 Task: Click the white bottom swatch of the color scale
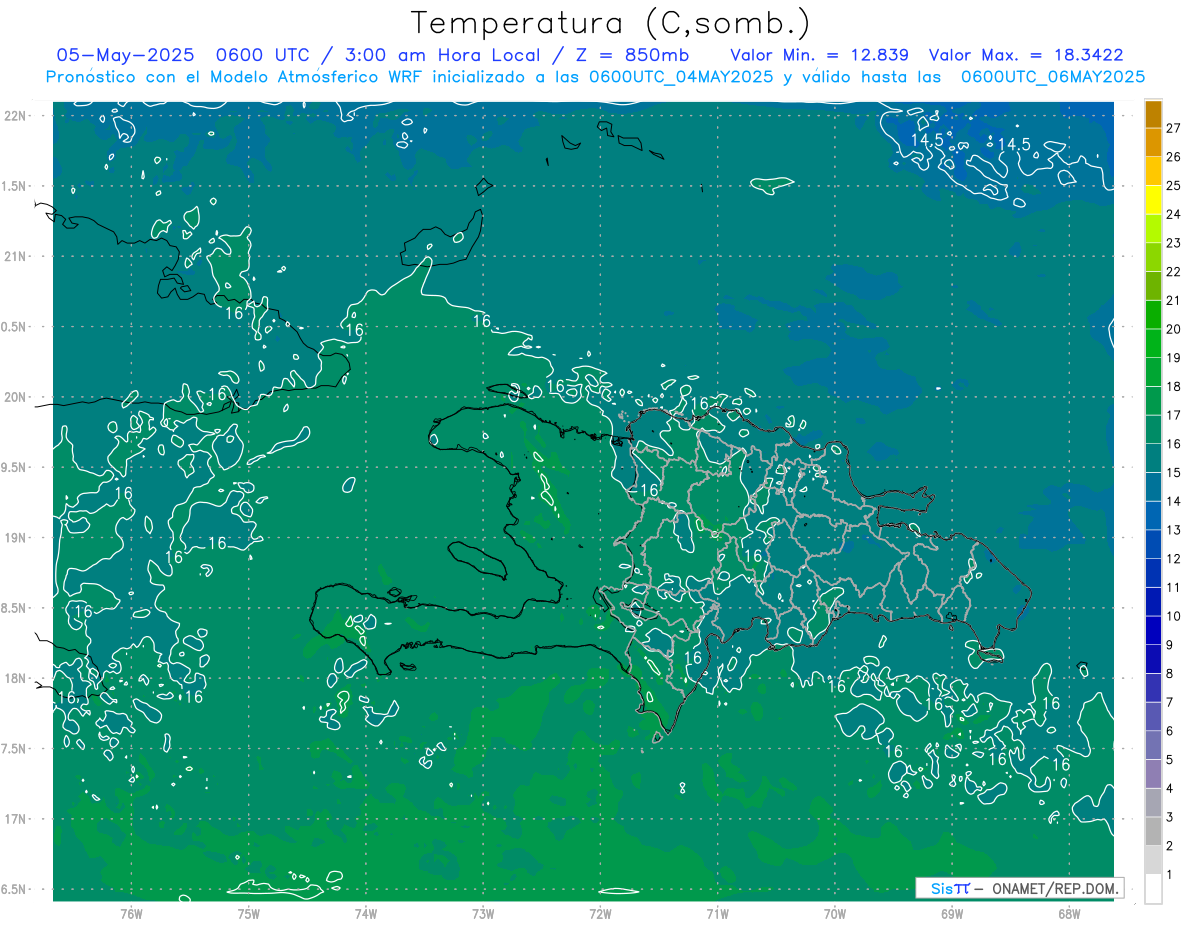[1153, 889]
